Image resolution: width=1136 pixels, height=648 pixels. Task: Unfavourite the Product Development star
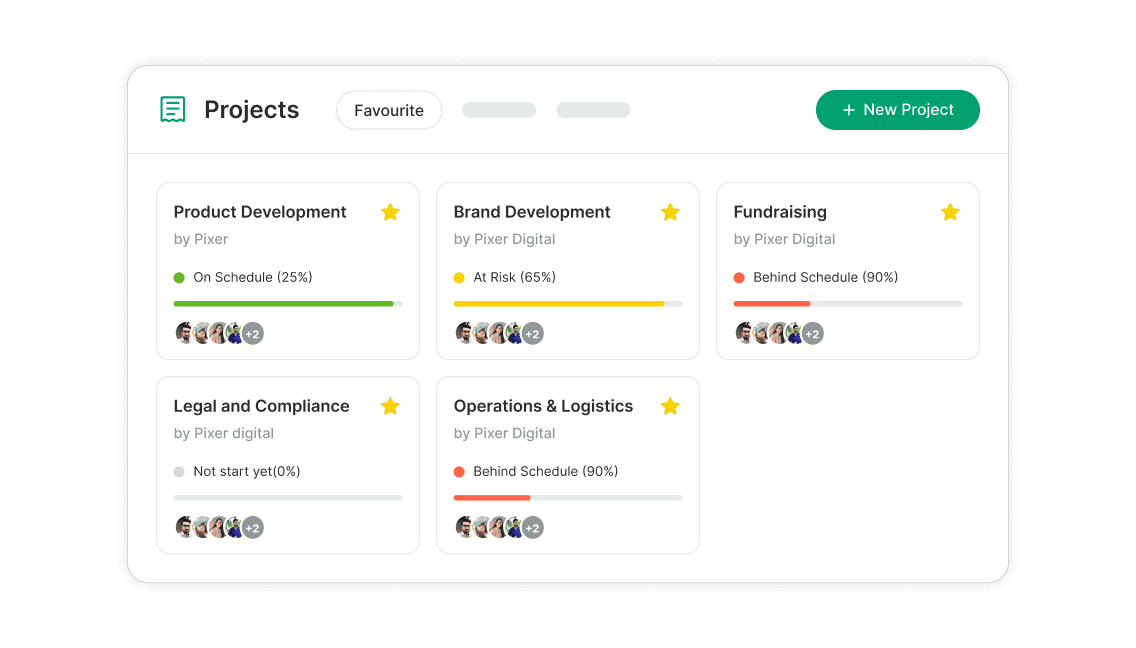(x=390, y=212)
